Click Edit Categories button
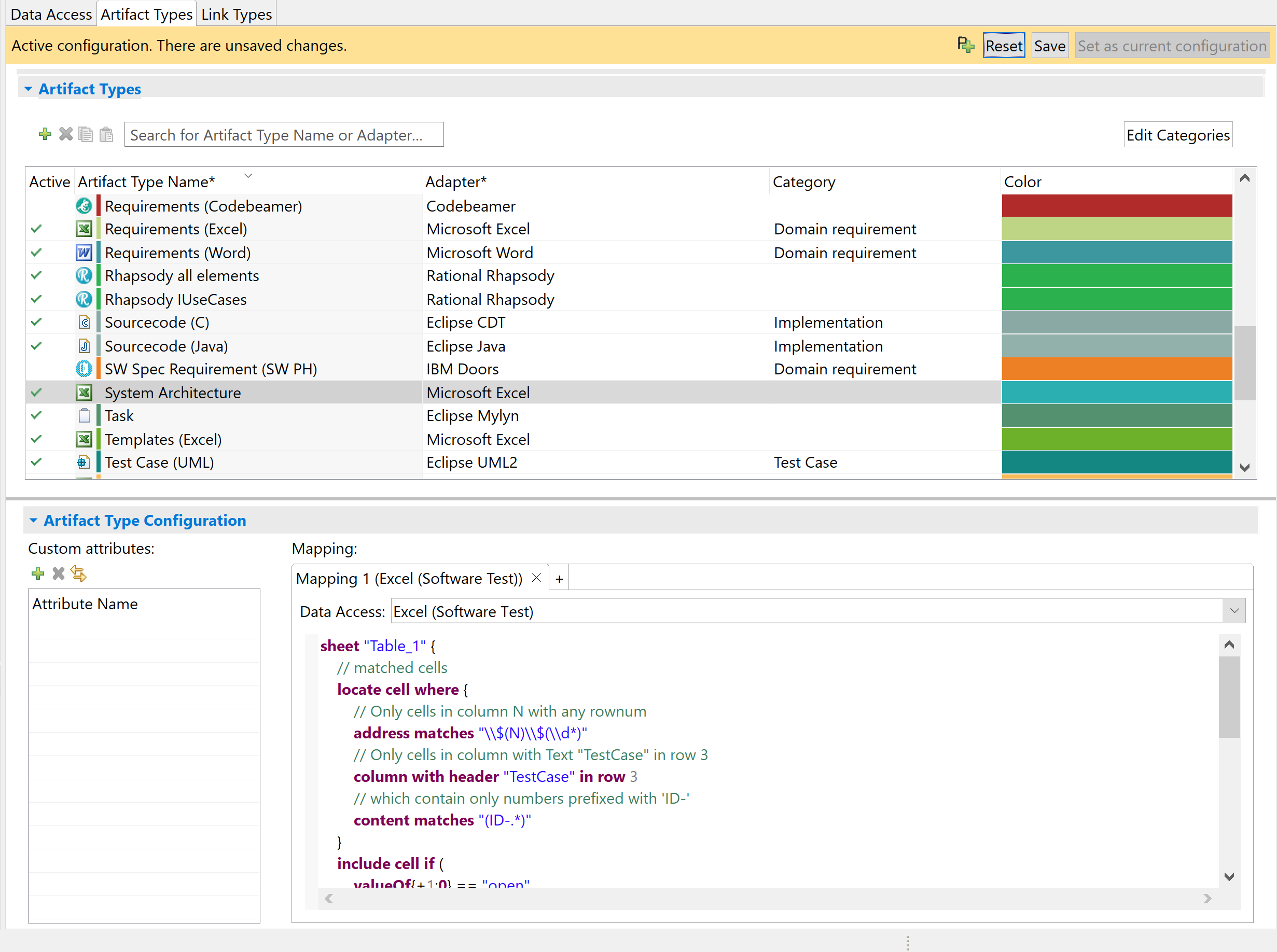This screenshot has height=952, width=1277. tap(1178, 135)
